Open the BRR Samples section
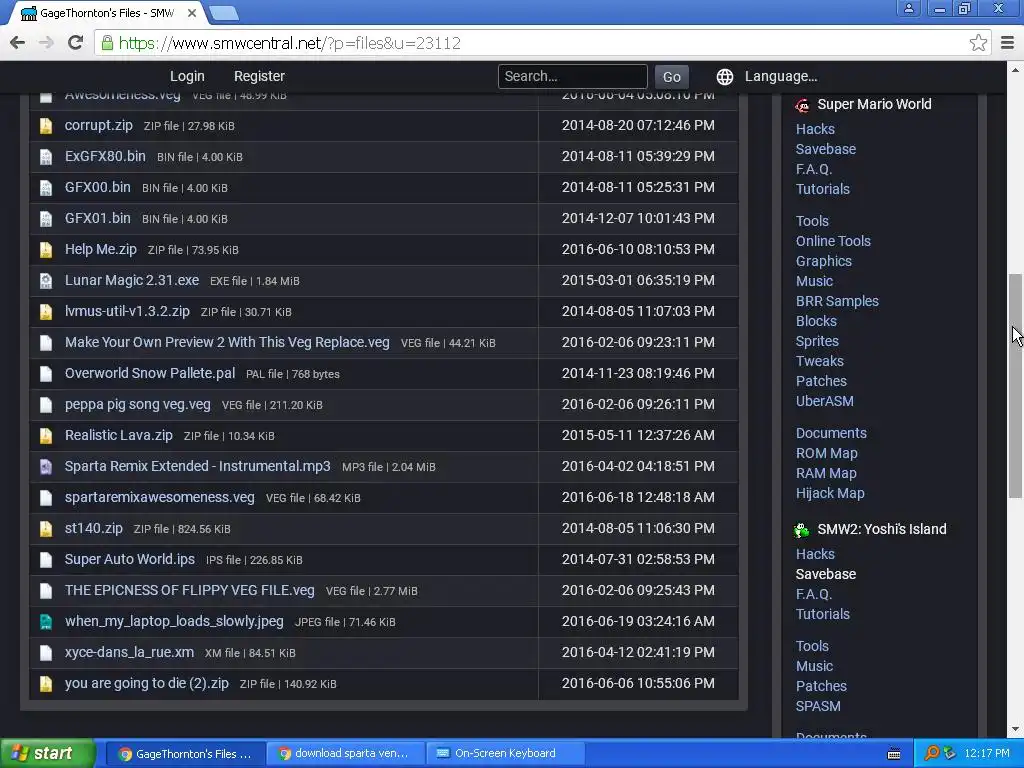 (x=837, y=301)
